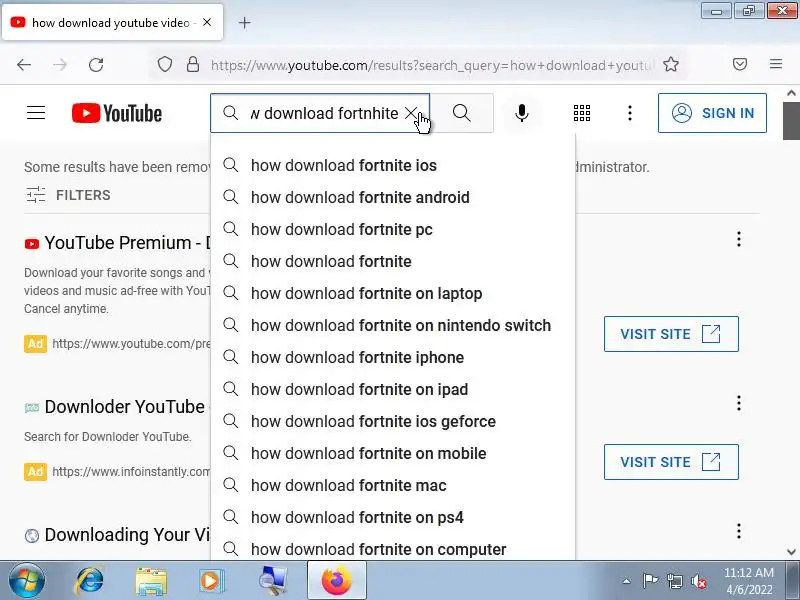
Task: Close the 'how download youtube video' tab
Action: coord(207,22)
